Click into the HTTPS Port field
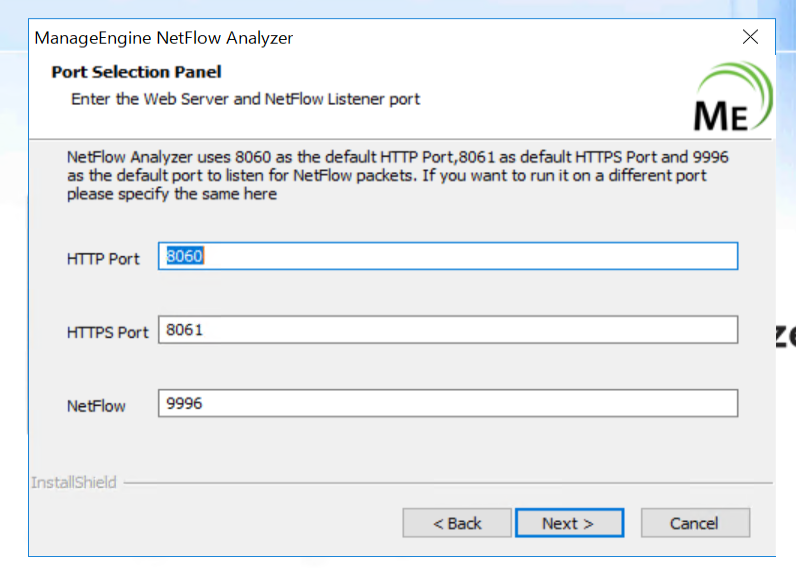The image size is (796, 575). coord(447,330)
